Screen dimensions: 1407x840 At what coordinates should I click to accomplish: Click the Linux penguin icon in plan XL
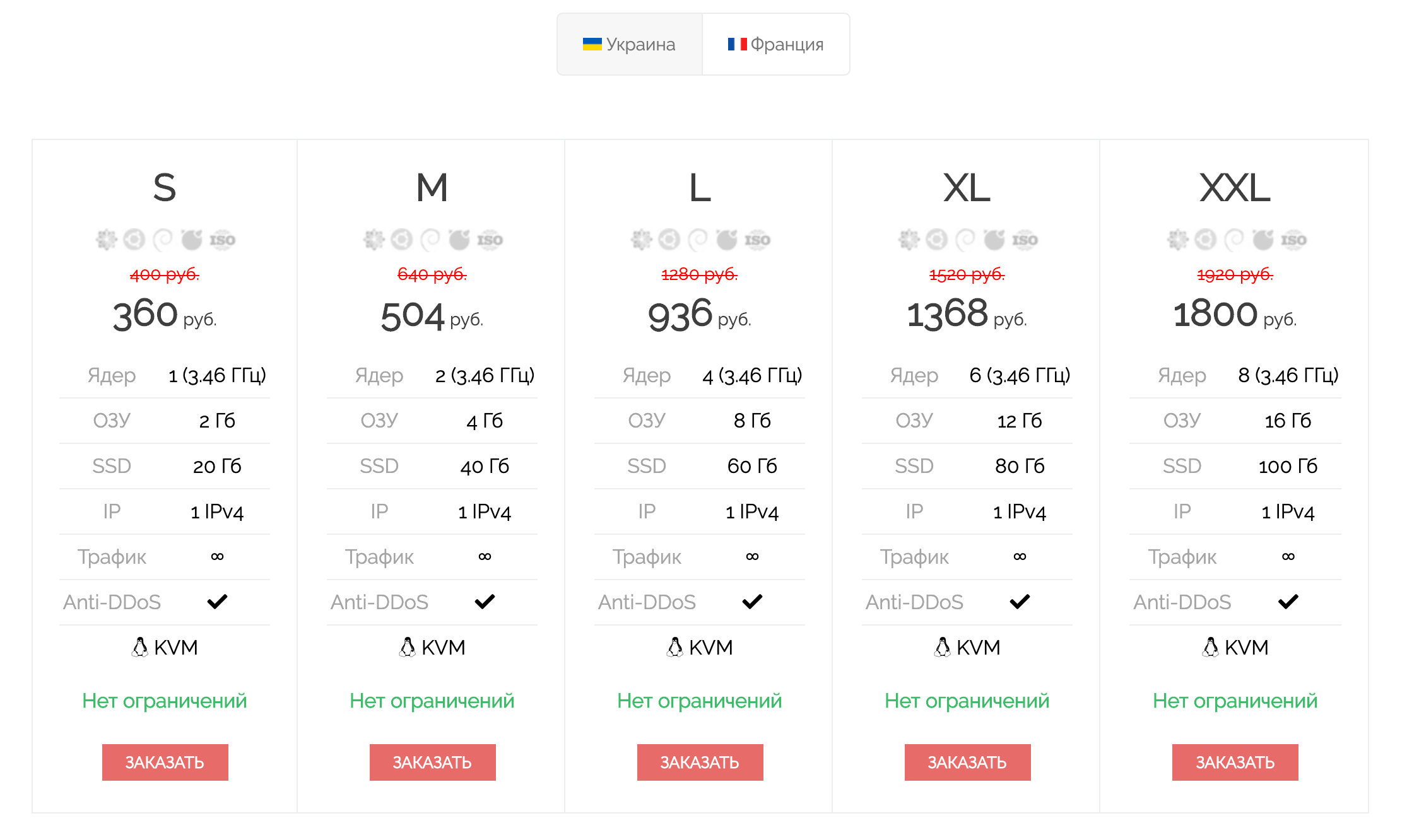pyautogui.click(x=943, y=647)
